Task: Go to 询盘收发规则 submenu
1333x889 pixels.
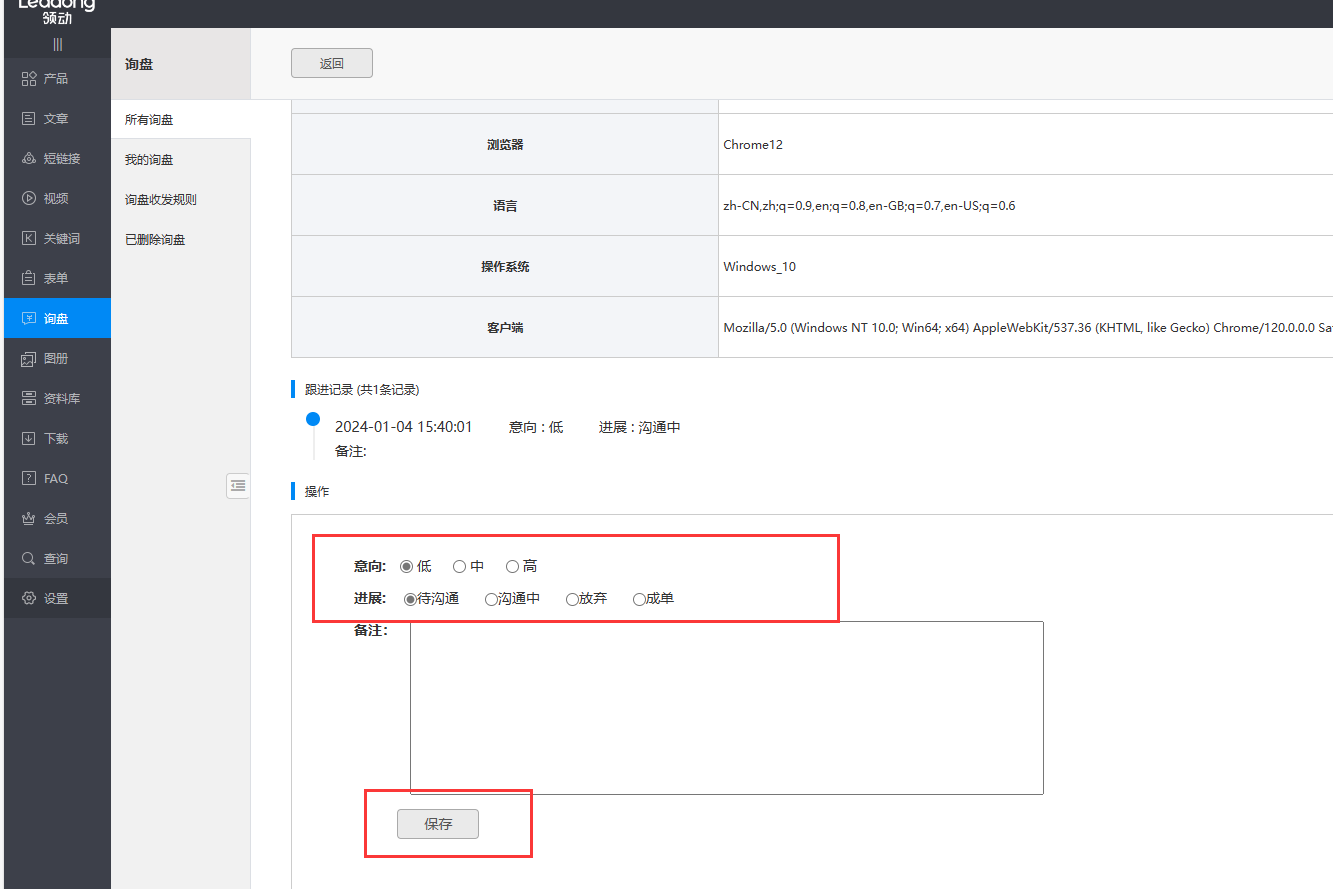Action: point(161,200)
